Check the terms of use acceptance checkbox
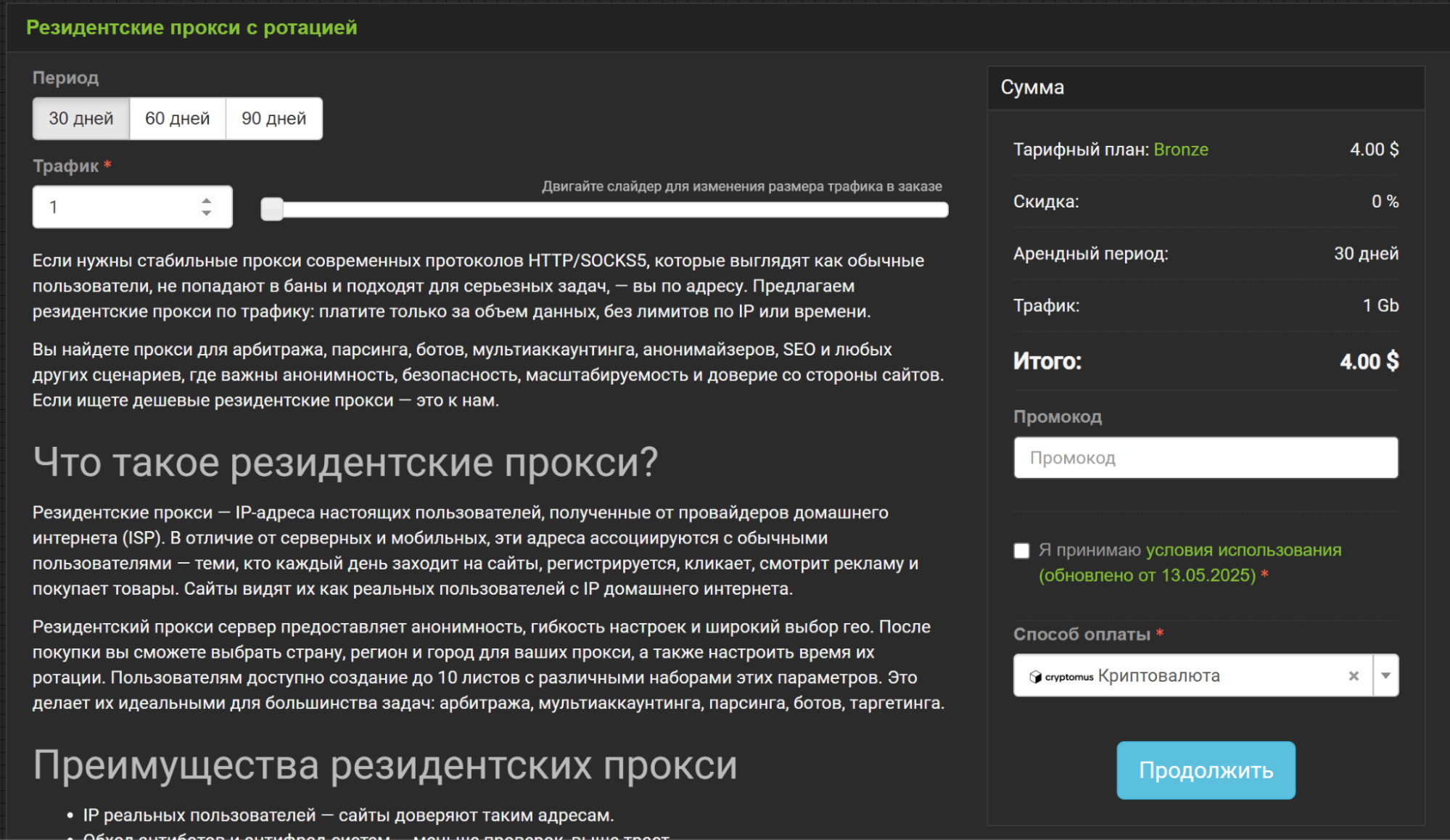 click(x=1021, y=551)
